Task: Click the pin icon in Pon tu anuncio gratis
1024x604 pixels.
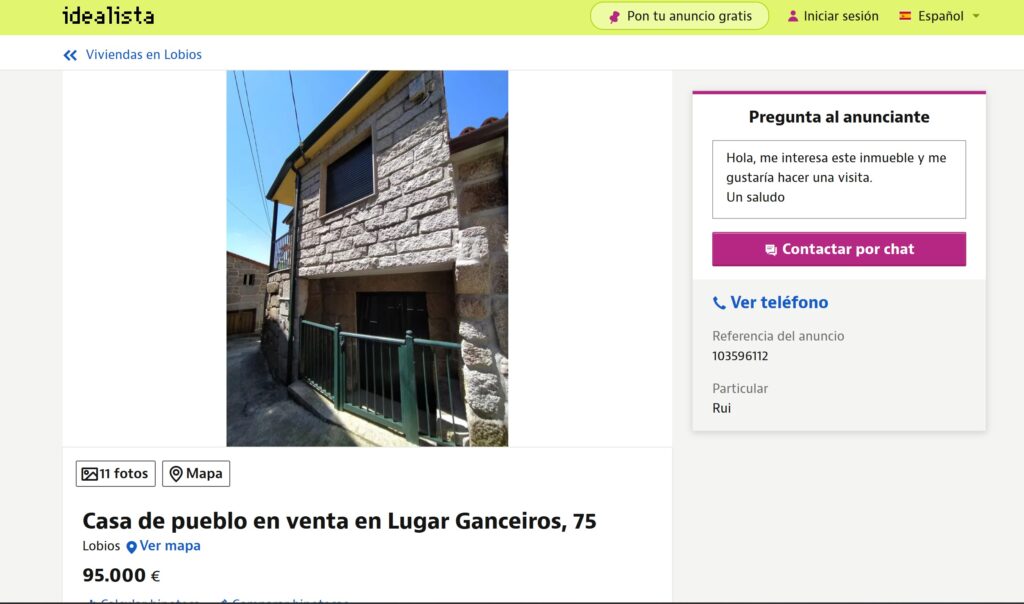Action: tap(614, 17)
